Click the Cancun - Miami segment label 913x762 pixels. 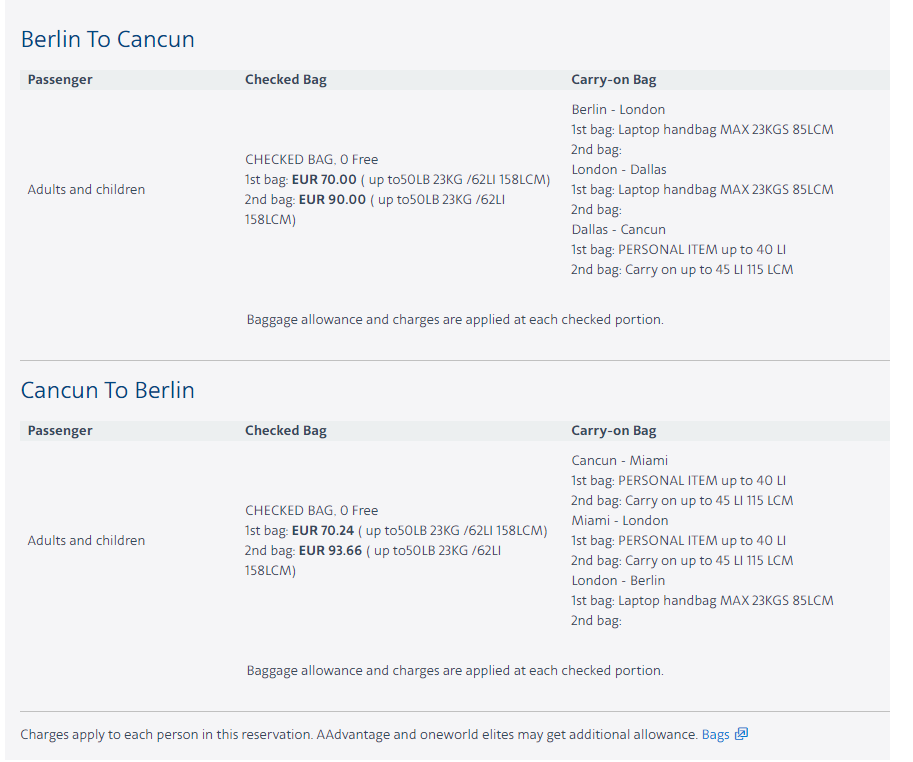620,460
